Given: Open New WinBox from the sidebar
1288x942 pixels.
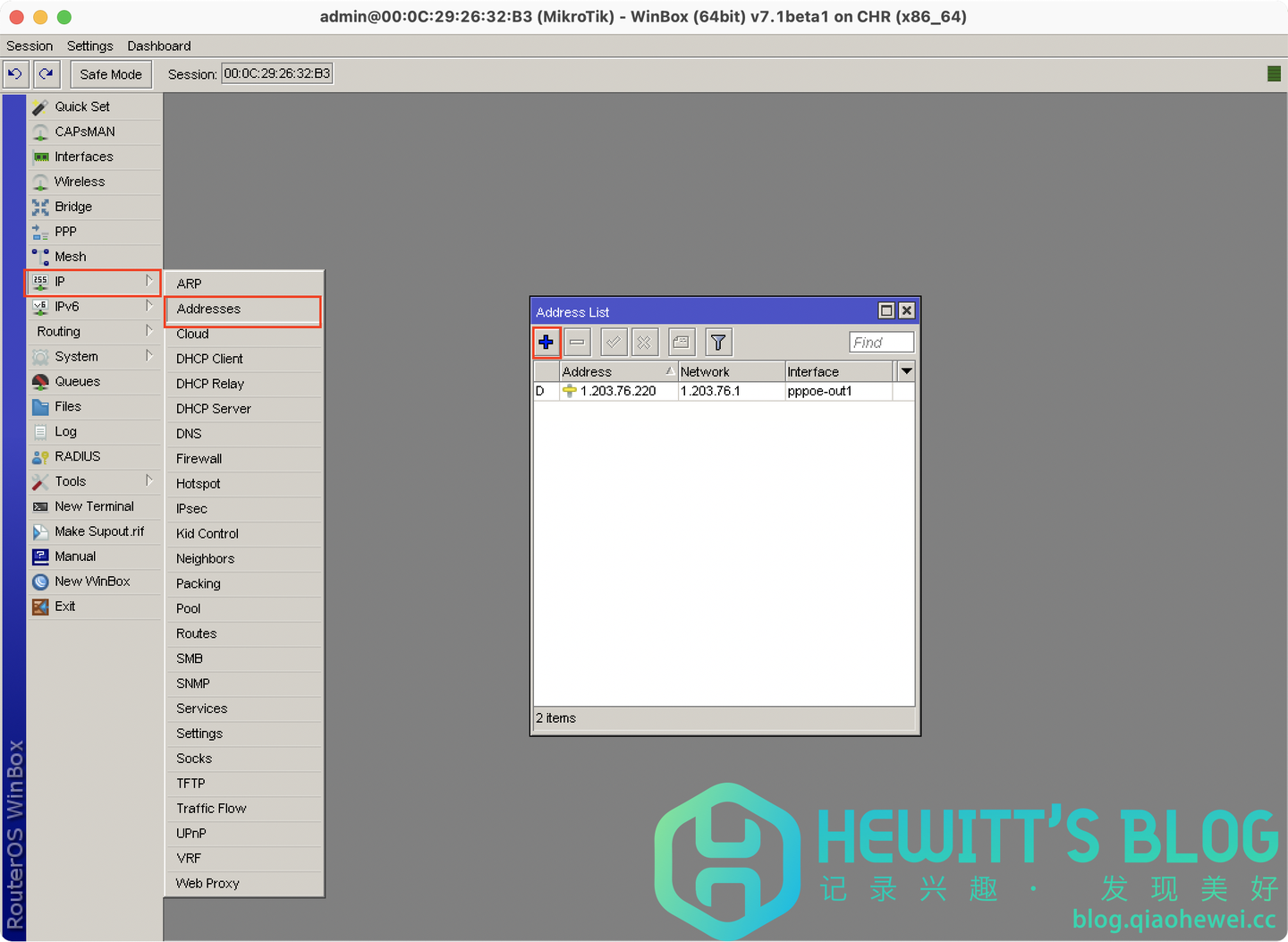Looking at the screenshot, I should tap(95, 581).
